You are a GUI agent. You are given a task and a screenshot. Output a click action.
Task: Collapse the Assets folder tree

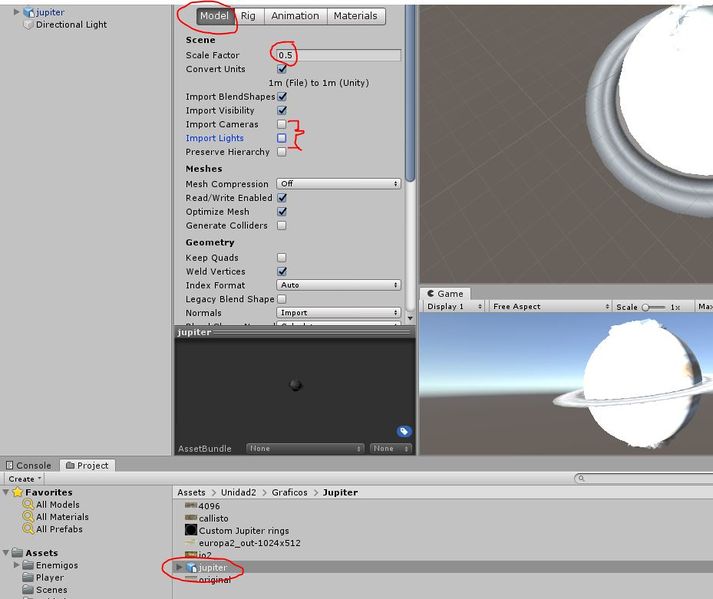tap(6, 553)
